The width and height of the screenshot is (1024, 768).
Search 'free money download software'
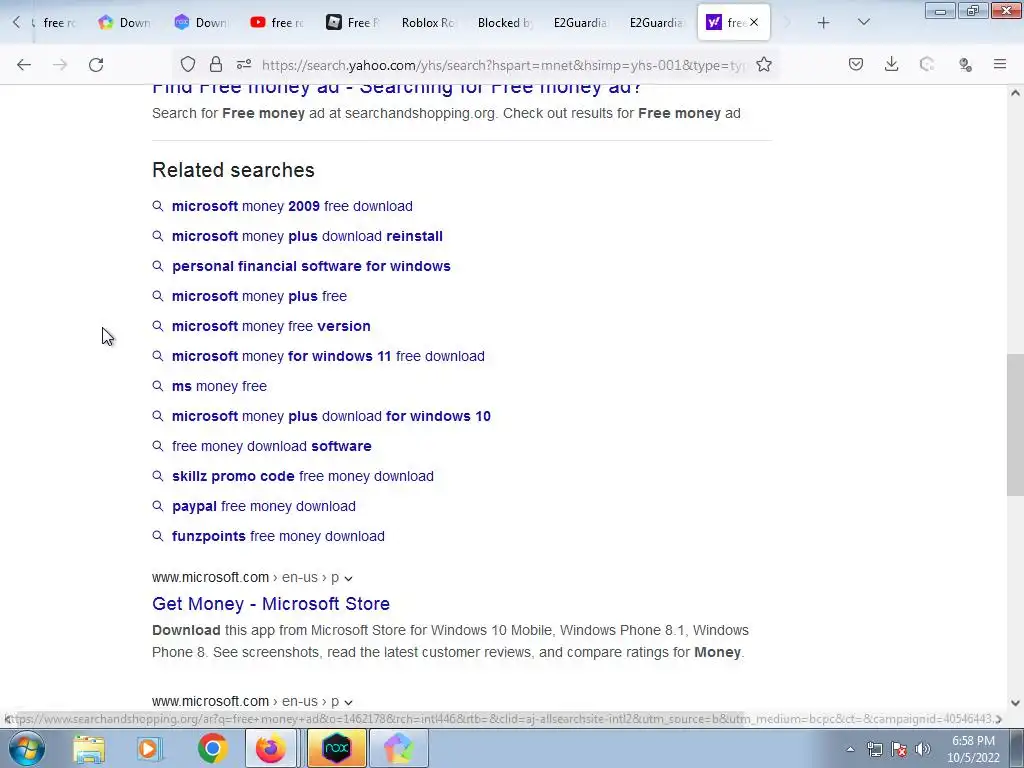coord(272,447)
